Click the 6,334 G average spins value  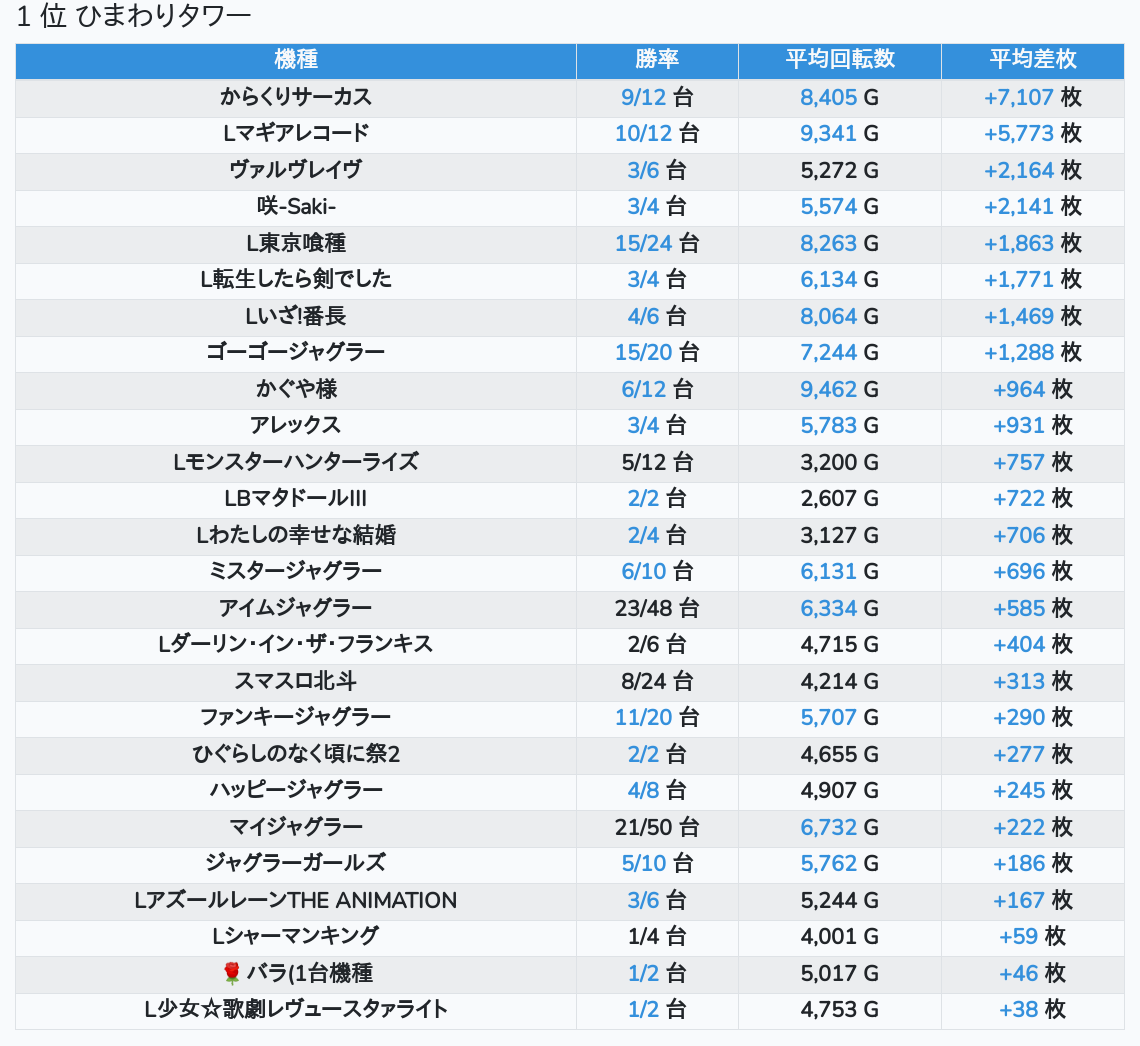point(840,608)
